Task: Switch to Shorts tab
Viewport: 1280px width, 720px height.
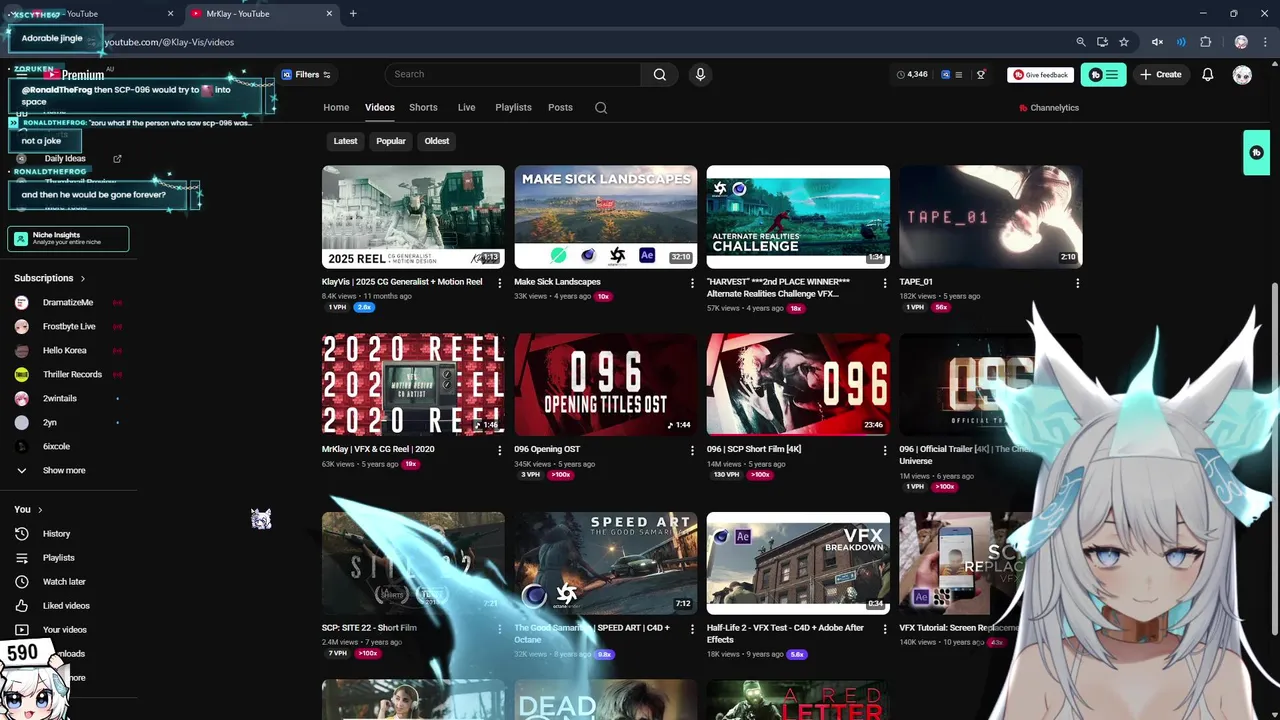Action: [423, 107]
